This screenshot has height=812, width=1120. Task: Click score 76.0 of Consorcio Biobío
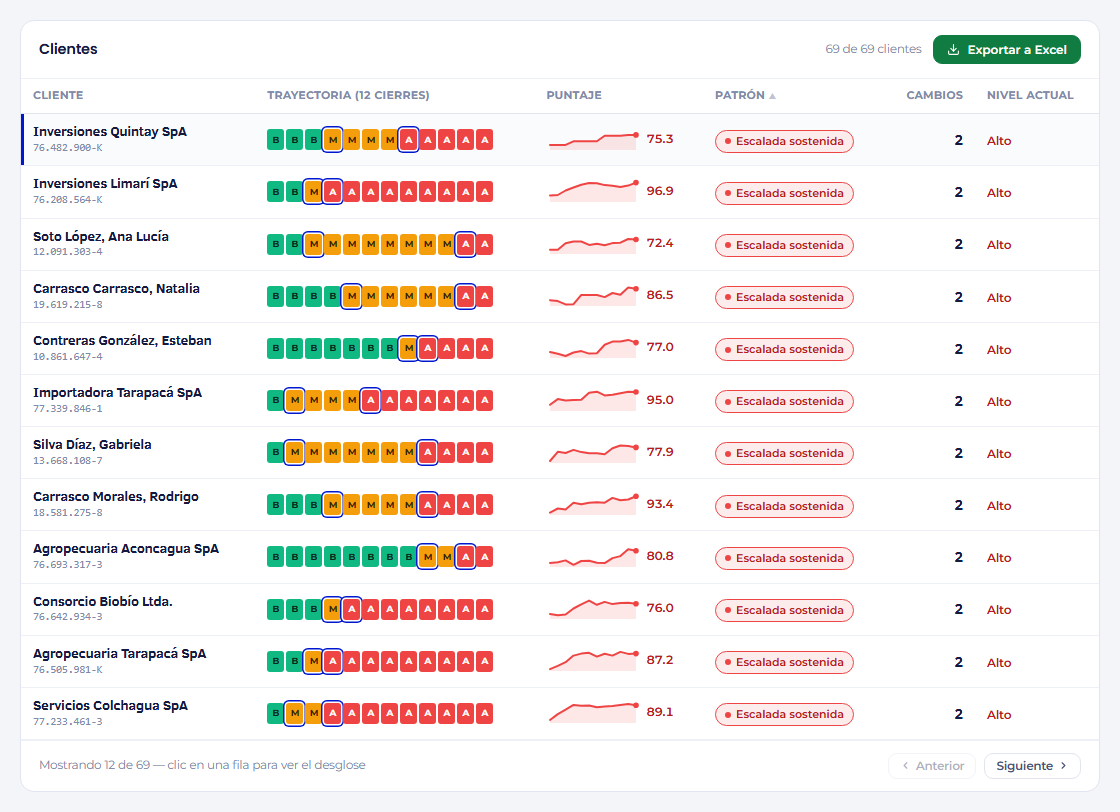pyautogui.click(x=660, y=608)
